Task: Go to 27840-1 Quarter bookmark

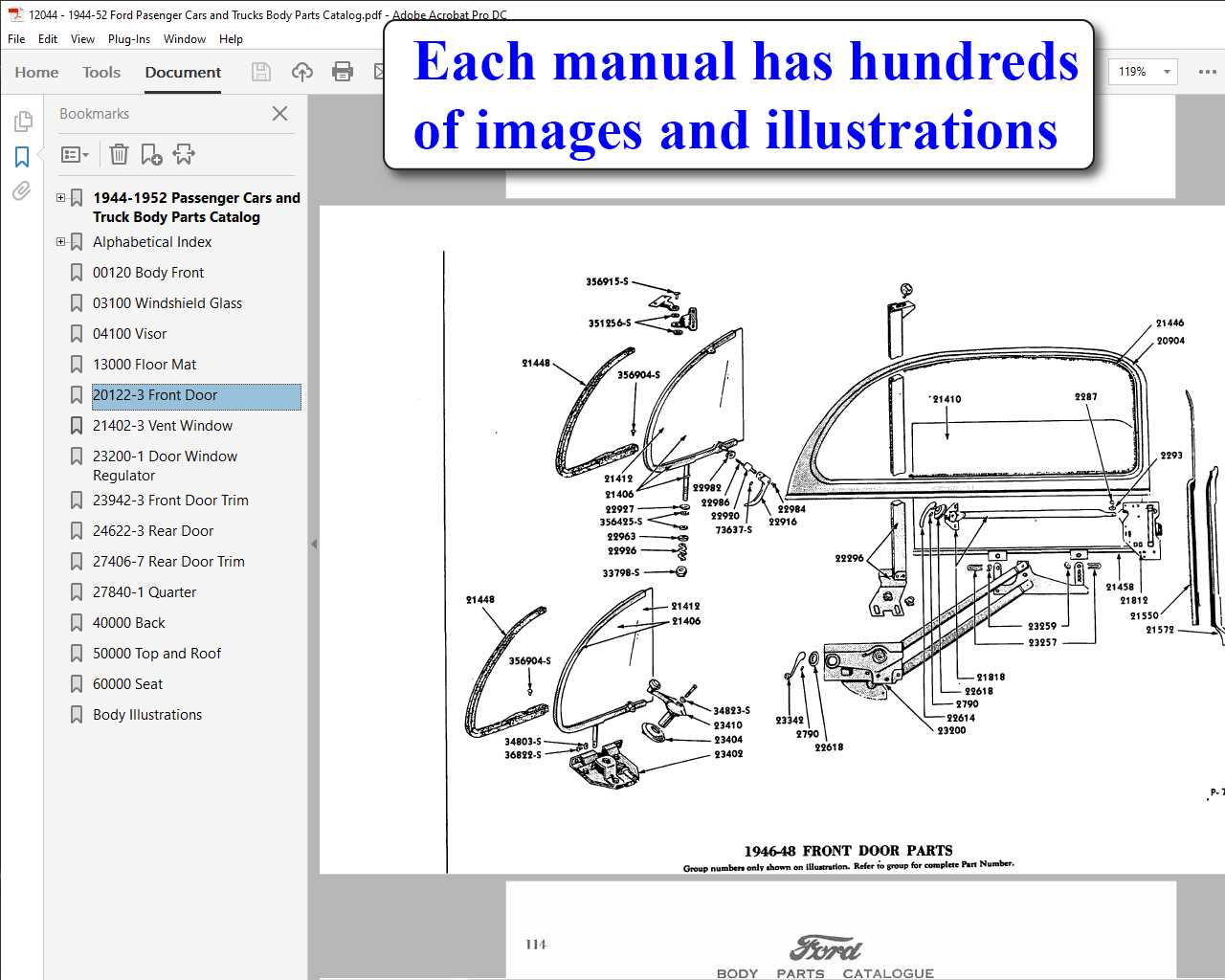Action: tap(145, 592)
